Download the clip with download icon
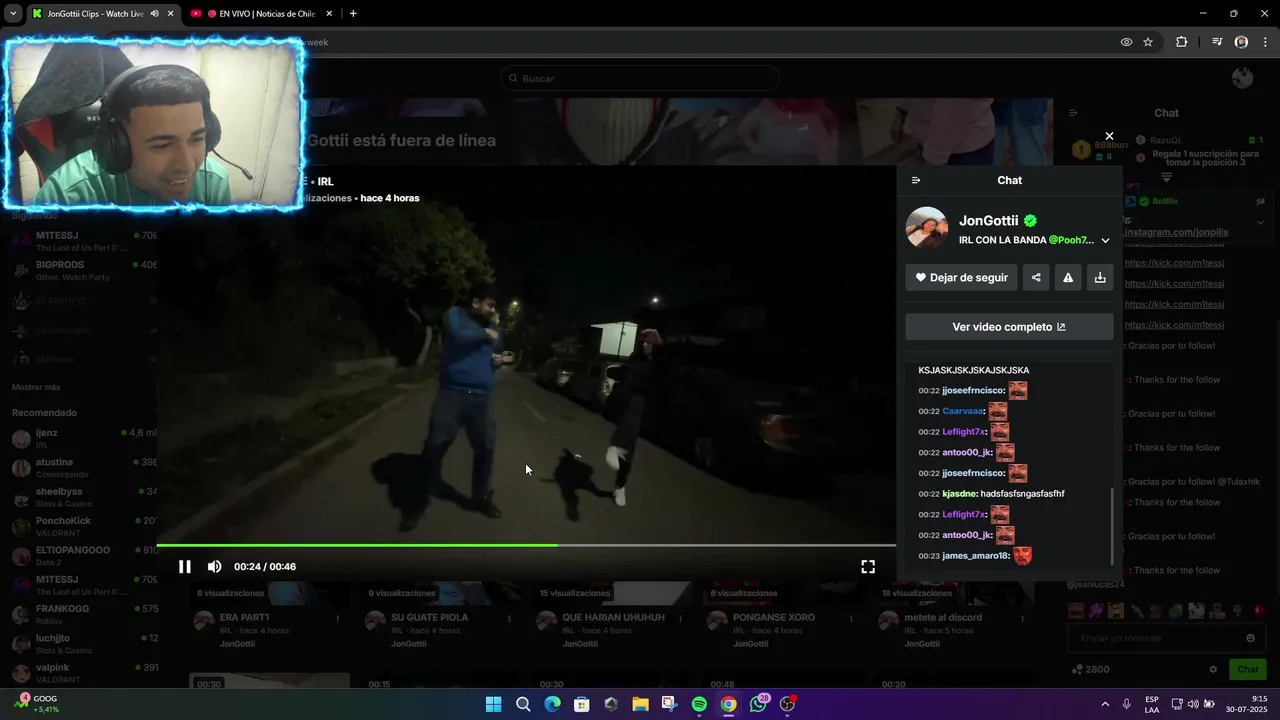This screenshot has height=720, width=1280. coord(1100,278)
